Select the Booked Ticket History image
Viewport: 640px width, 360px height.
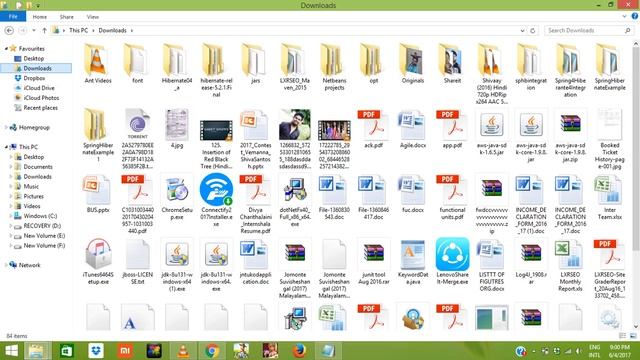click(609, 139)
